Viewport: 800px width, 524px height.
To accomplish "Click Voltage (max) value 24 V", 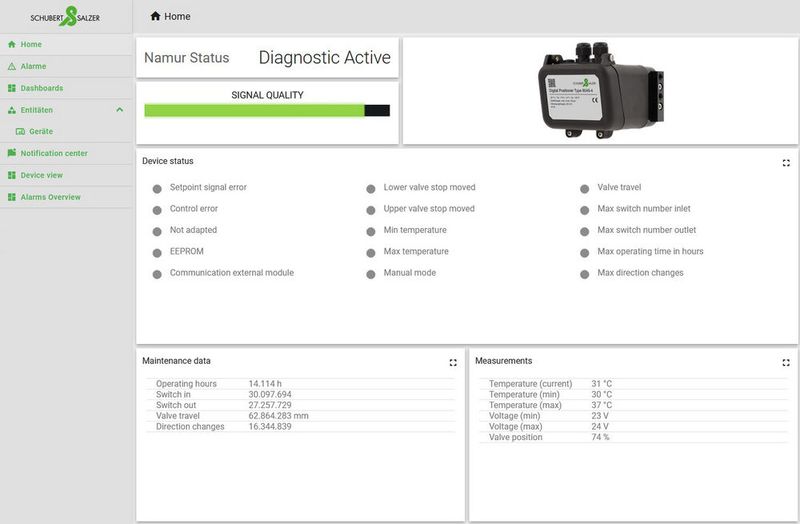I will point(600,427).
